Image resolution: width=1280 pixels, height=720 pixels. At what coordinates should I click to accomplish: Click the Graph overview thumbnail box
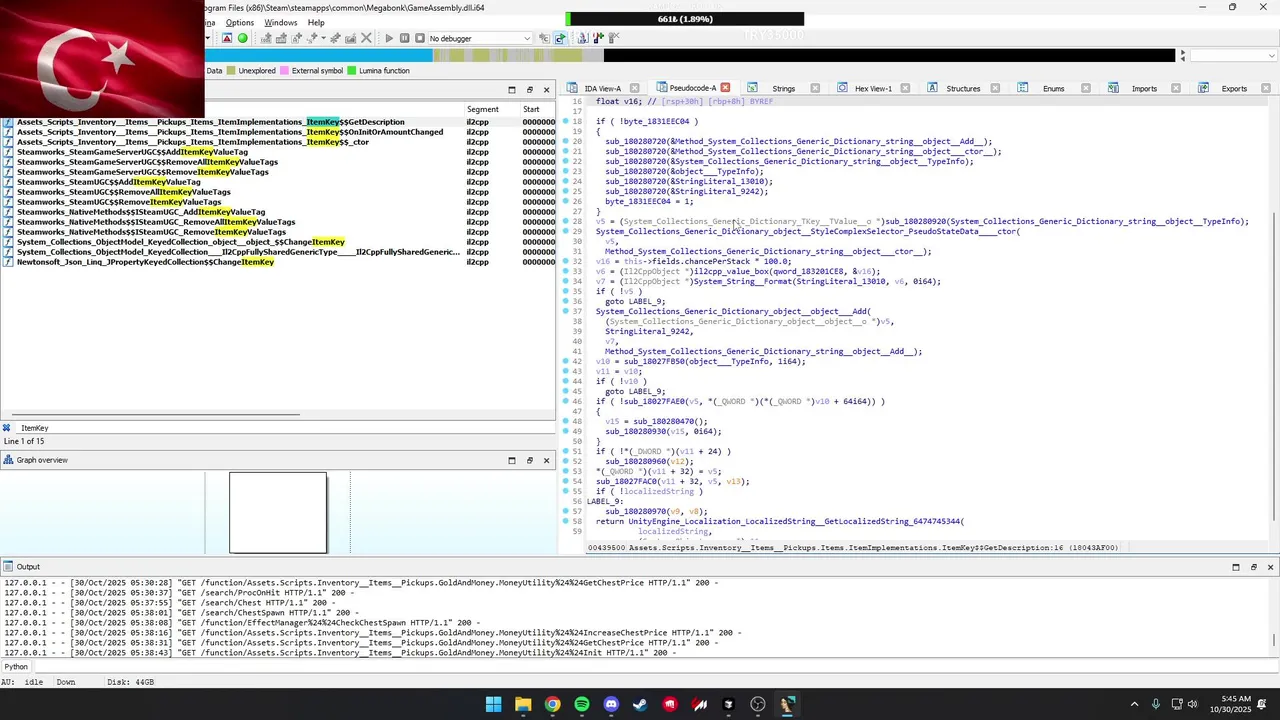(278, 512)
